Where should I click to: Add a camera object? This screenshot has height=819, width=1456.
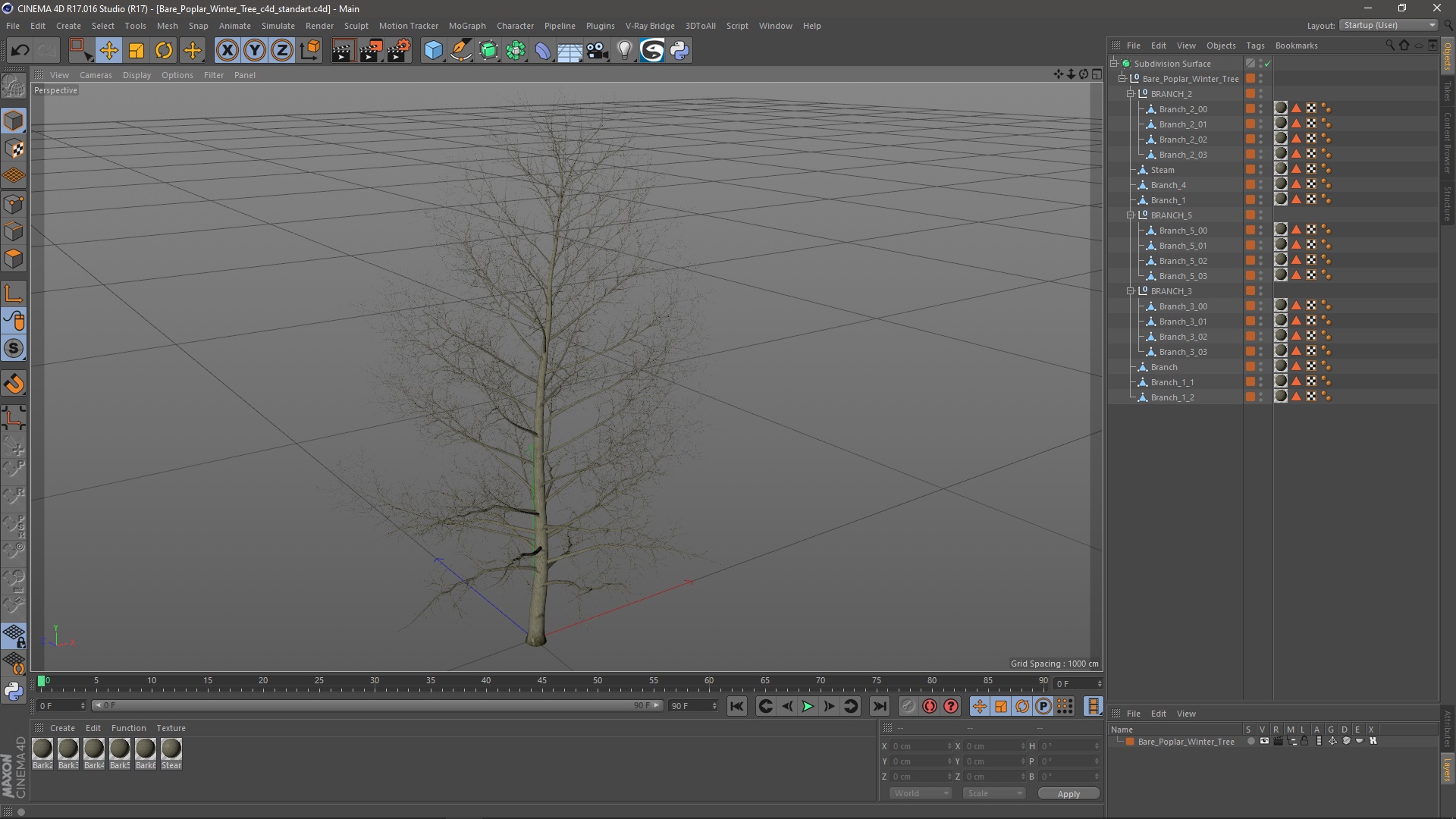coord(598,51)
